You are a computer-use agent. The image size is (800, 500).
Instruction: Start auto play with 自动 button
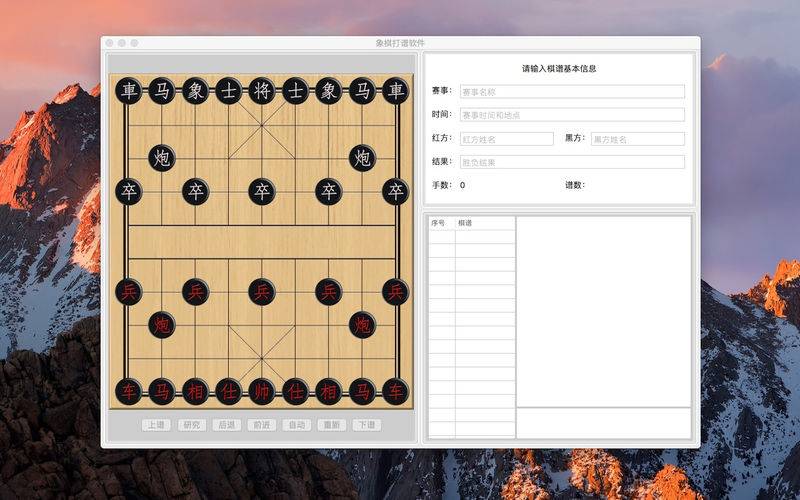297,425
